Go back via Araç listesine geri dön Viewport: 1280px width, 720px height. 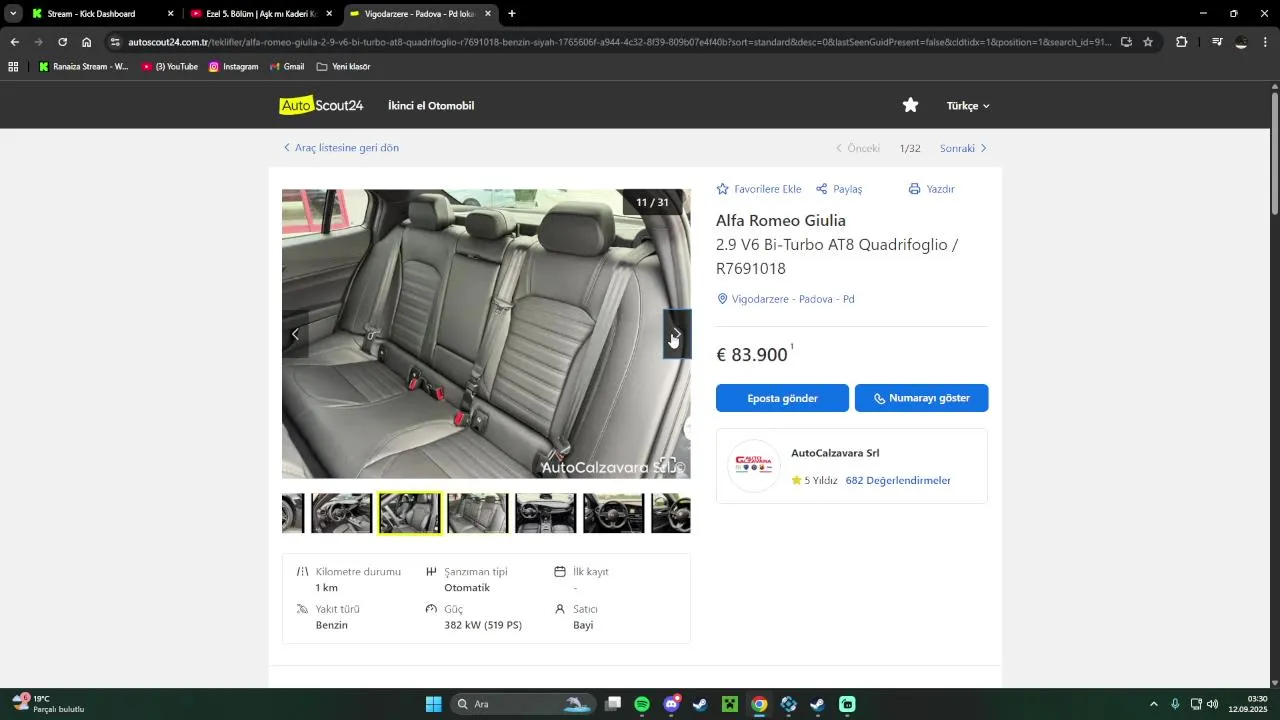pyautogui.click(x=341, y=148)
